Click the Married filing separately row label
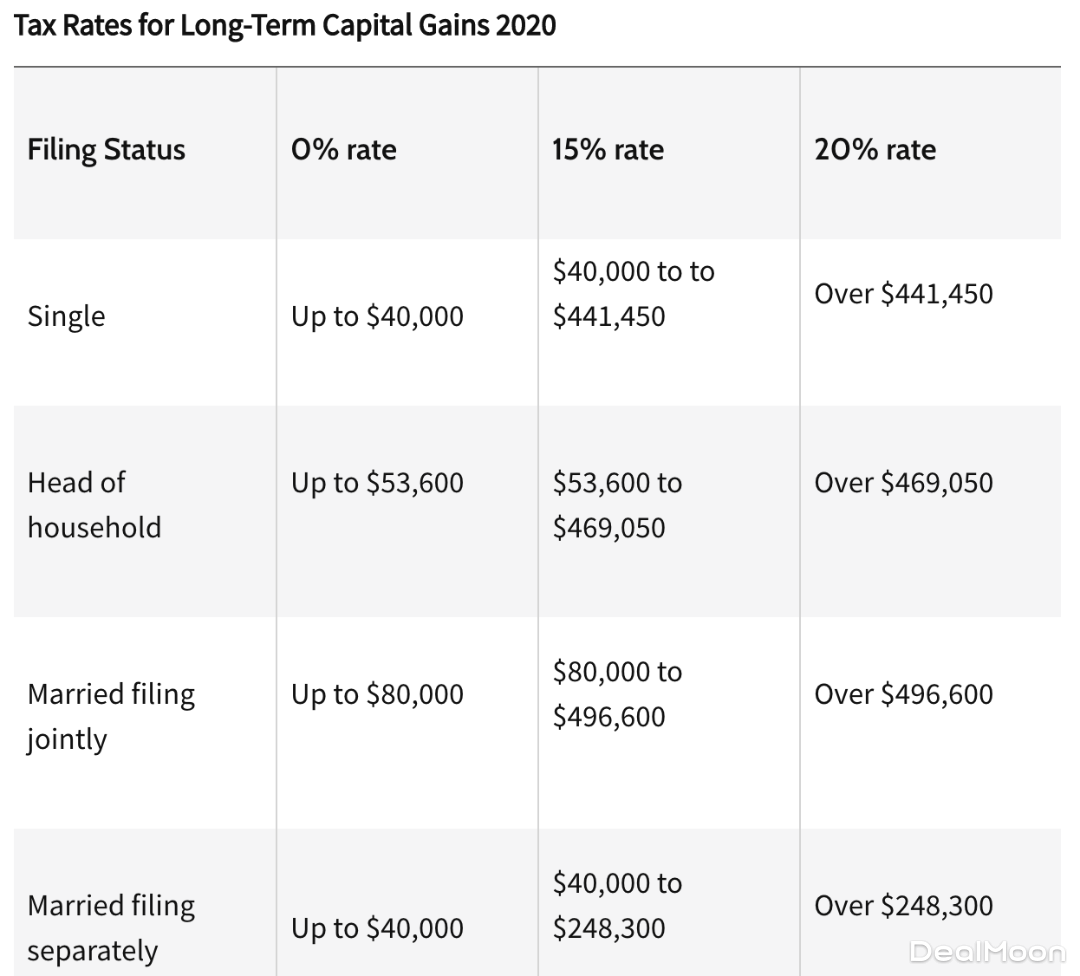Image resolution: width=1080 pixels, height=976 pixels. pyautogui.click(x=110, y=927)
